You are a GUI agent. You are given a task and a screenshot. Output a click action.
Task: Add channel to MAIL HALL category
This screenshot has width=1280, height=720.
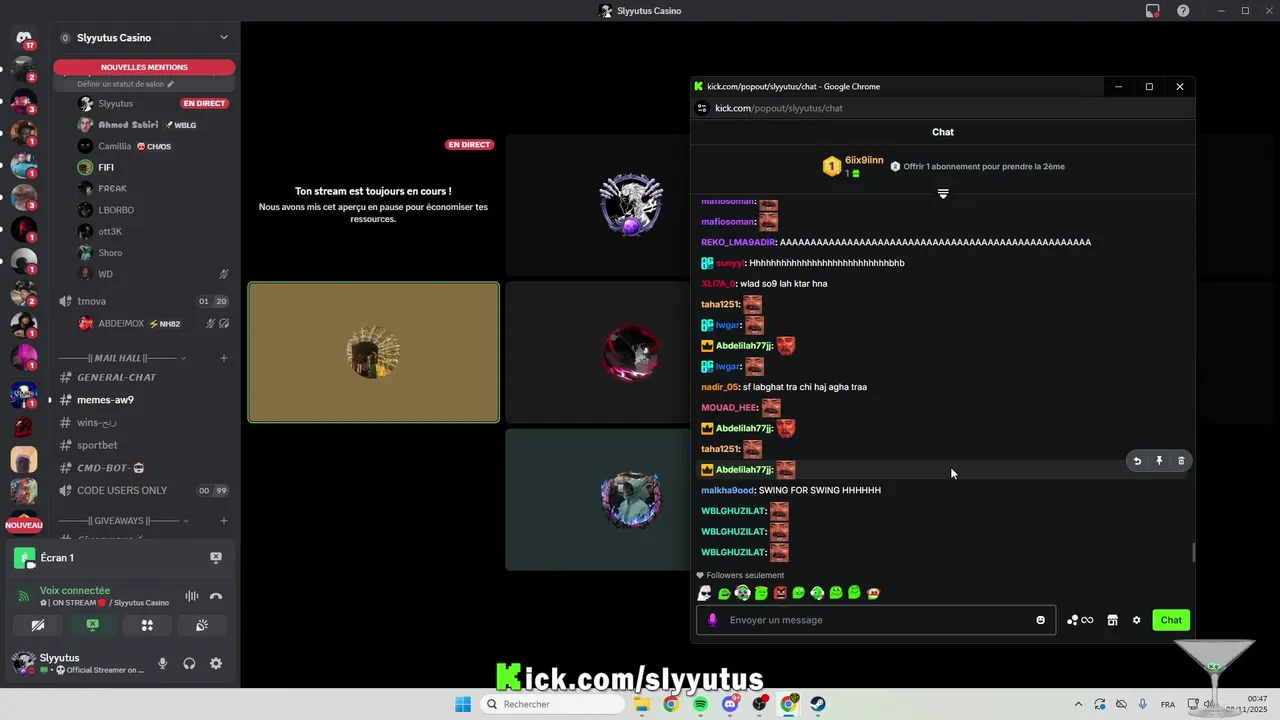(224, 358)
